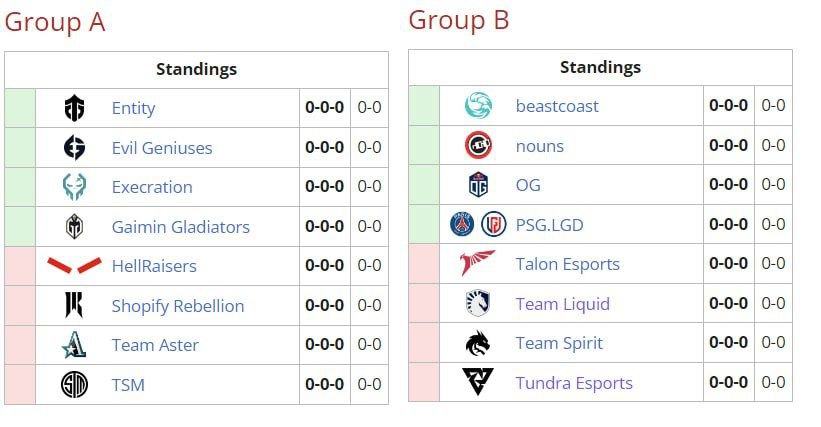Click the TSM logo icon
This screenshot has width=821, height=427.
coord(75,385)
